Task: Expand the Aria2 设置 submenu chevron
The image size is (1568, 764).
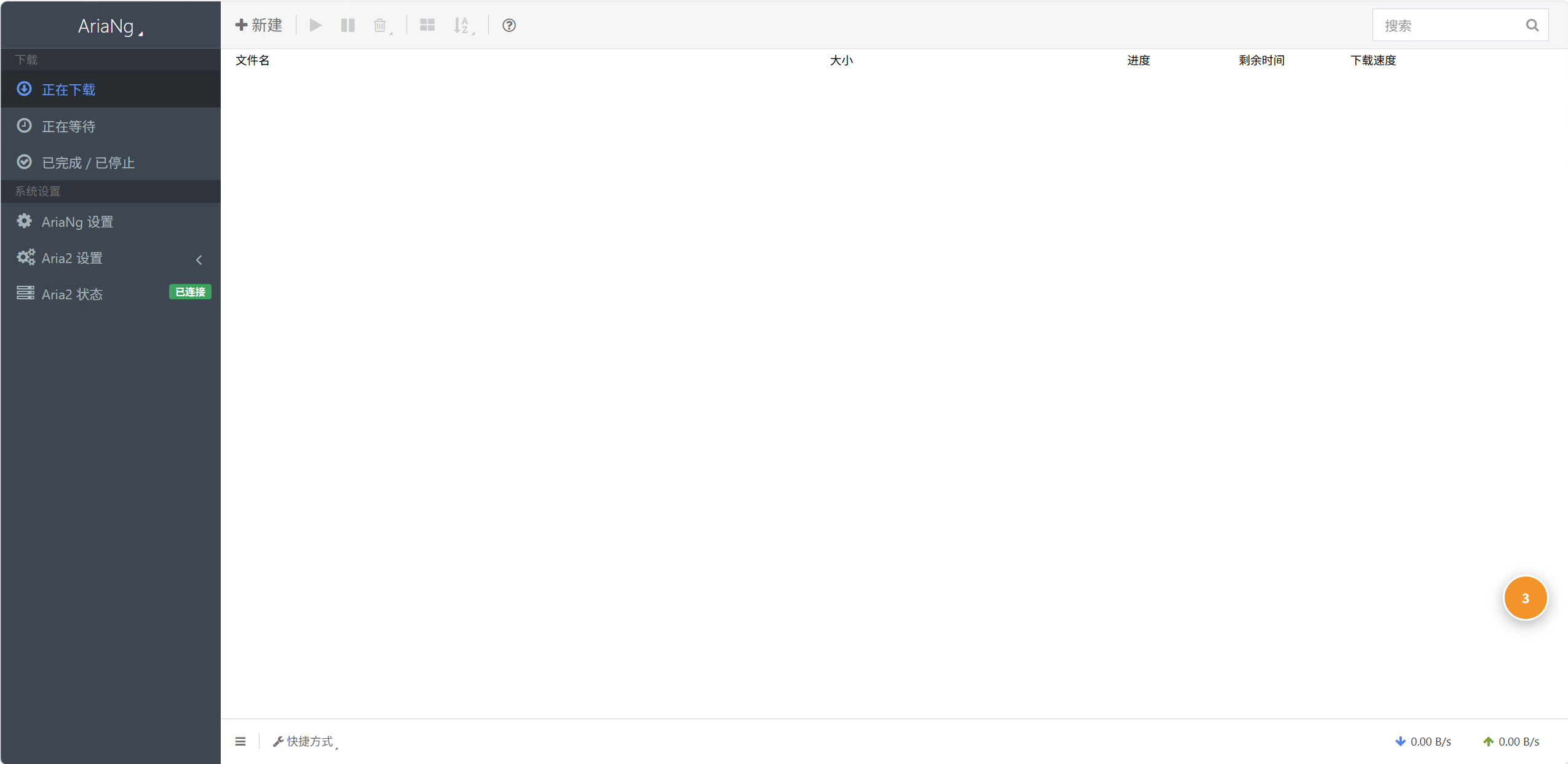Action: [x=199, y=259]
